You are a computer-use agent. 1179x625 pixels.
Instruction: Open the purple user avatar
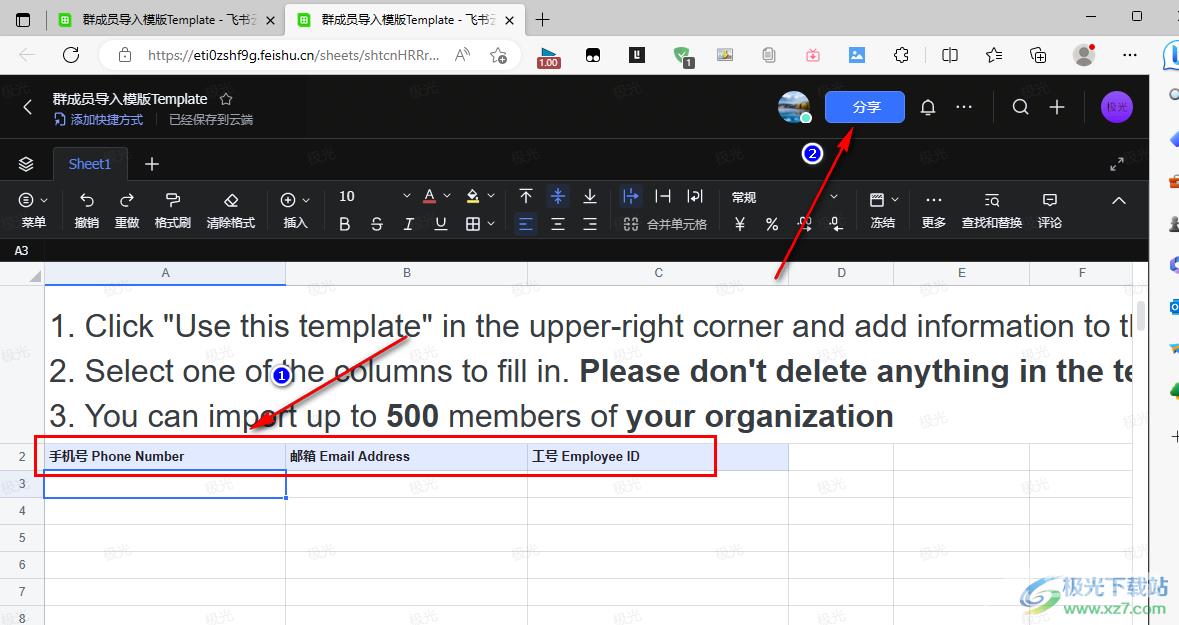tap(1117, 107)
